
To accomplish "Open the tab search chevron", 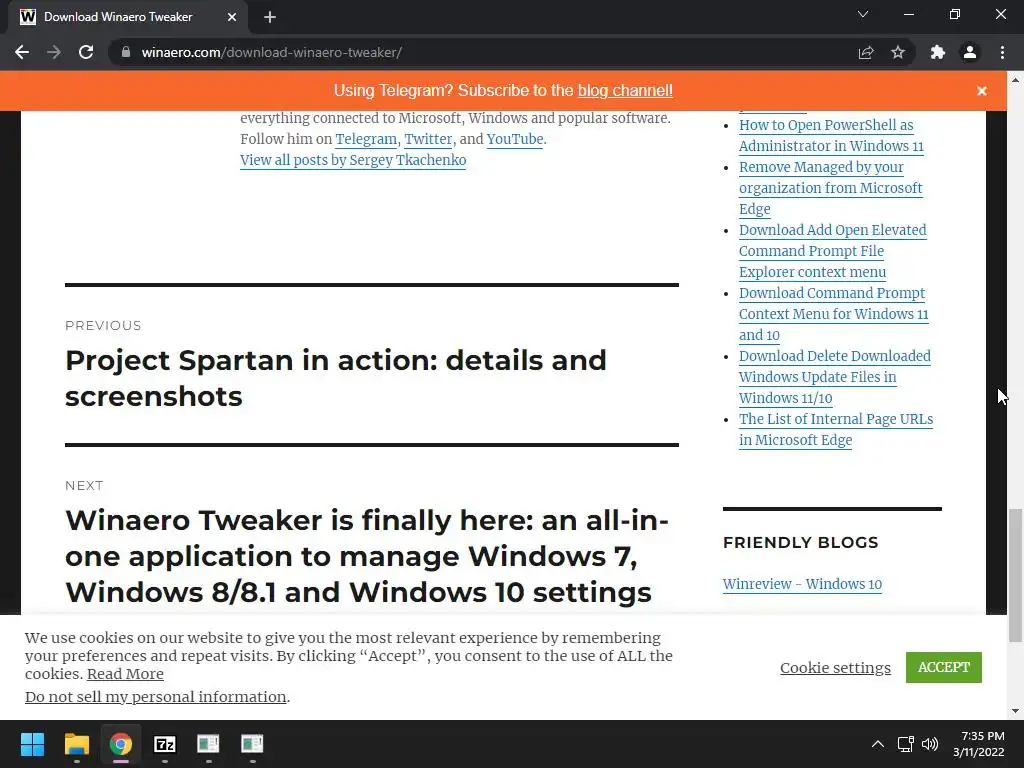I will point(863,14).
